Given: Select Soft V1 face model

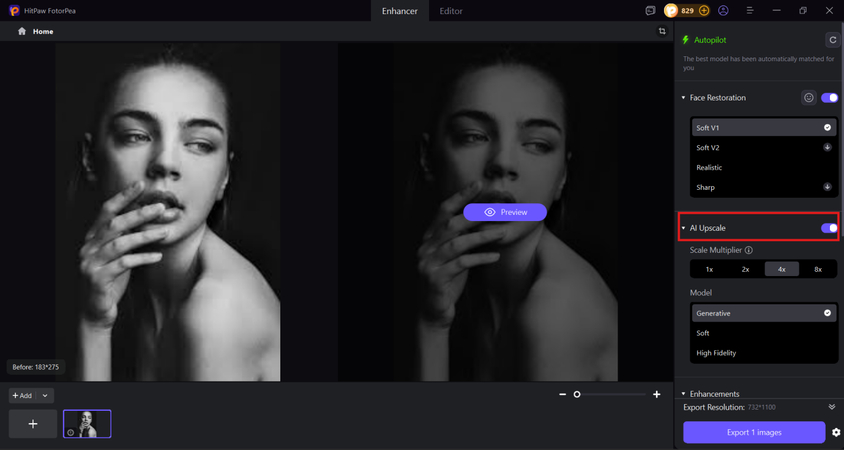Looking at the screenshot, I should tap(764, 128).
